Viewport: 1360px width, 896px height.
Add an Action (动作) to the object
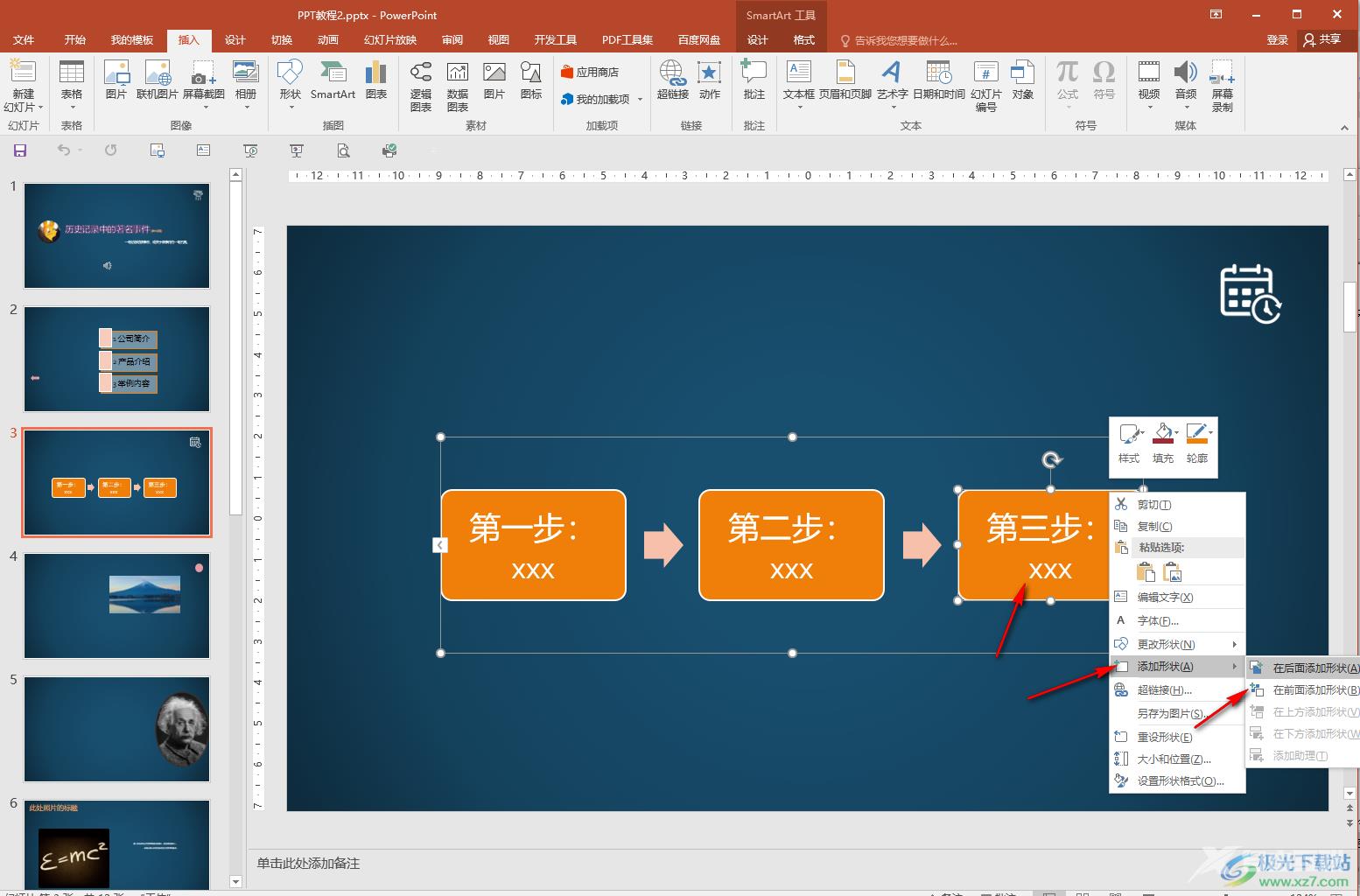[x=710, y=80]
